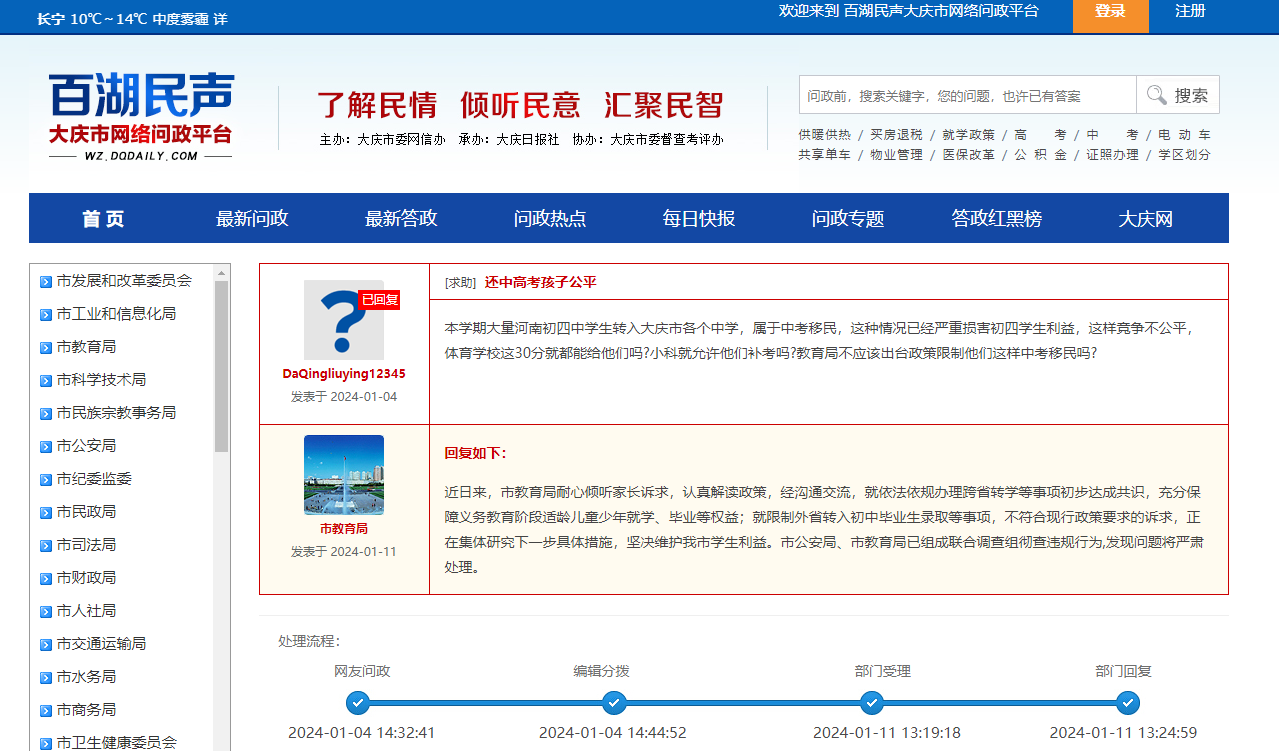Go to the 答政红黑榜 navigation tab

(996, 219)
